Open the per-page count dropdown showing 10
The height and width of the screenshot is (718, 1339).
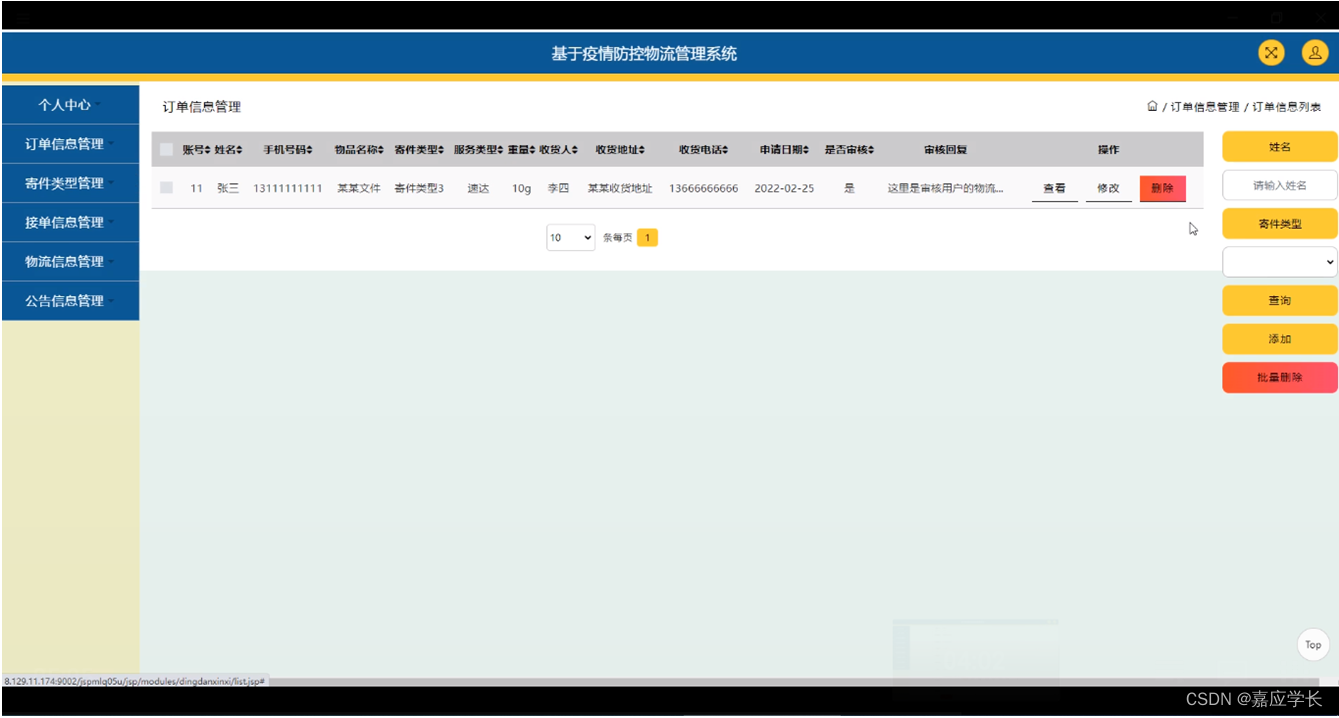tap(570, 237)
